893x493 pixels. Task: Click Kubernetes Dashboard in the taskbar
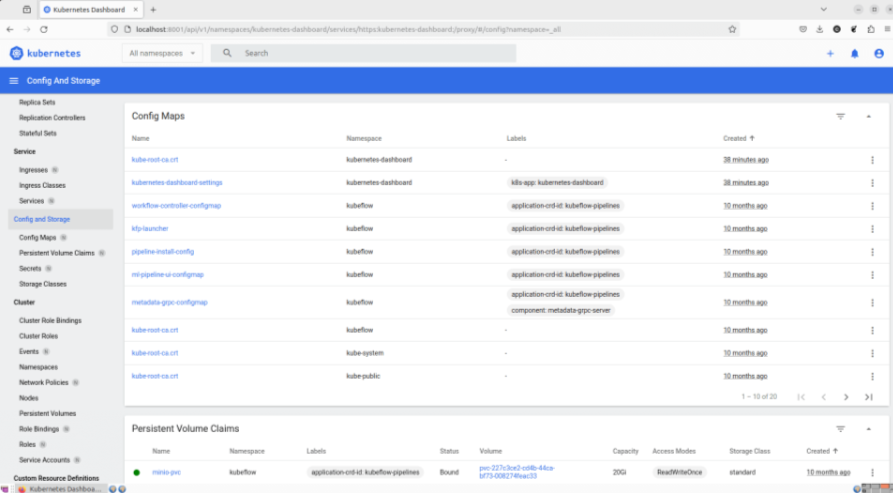60,489
